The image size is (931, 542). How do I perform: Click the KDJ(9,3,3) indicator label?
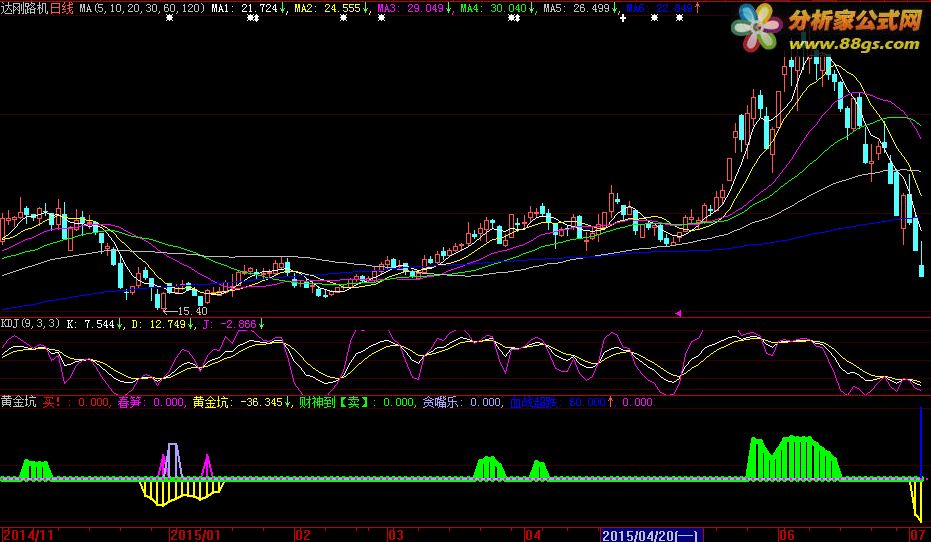[30, 324]
